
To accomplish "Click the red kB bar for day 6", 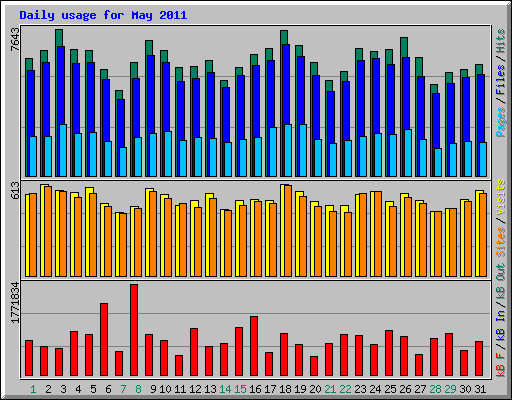I will 104,339.
